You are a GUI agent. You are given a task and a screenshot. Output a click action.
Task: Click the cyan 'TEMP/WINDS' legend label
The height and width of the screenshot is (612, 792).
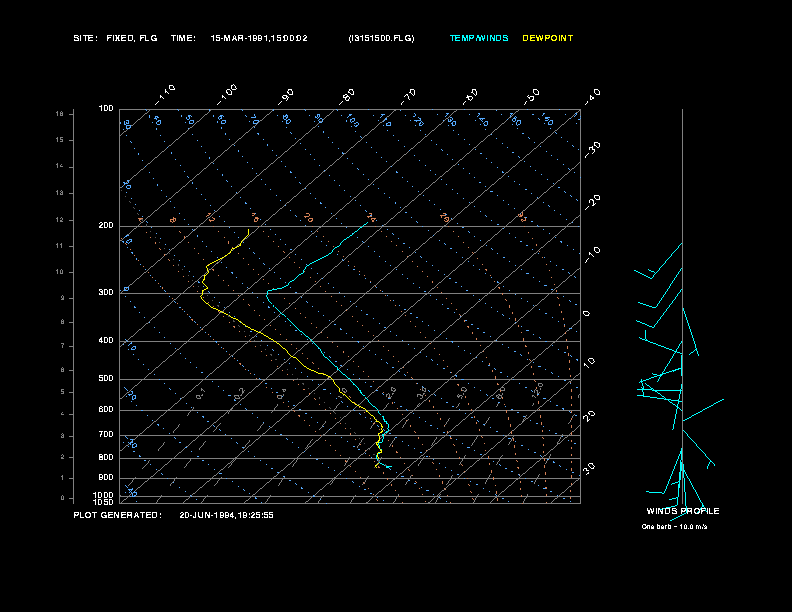click(x=479, y=38)
